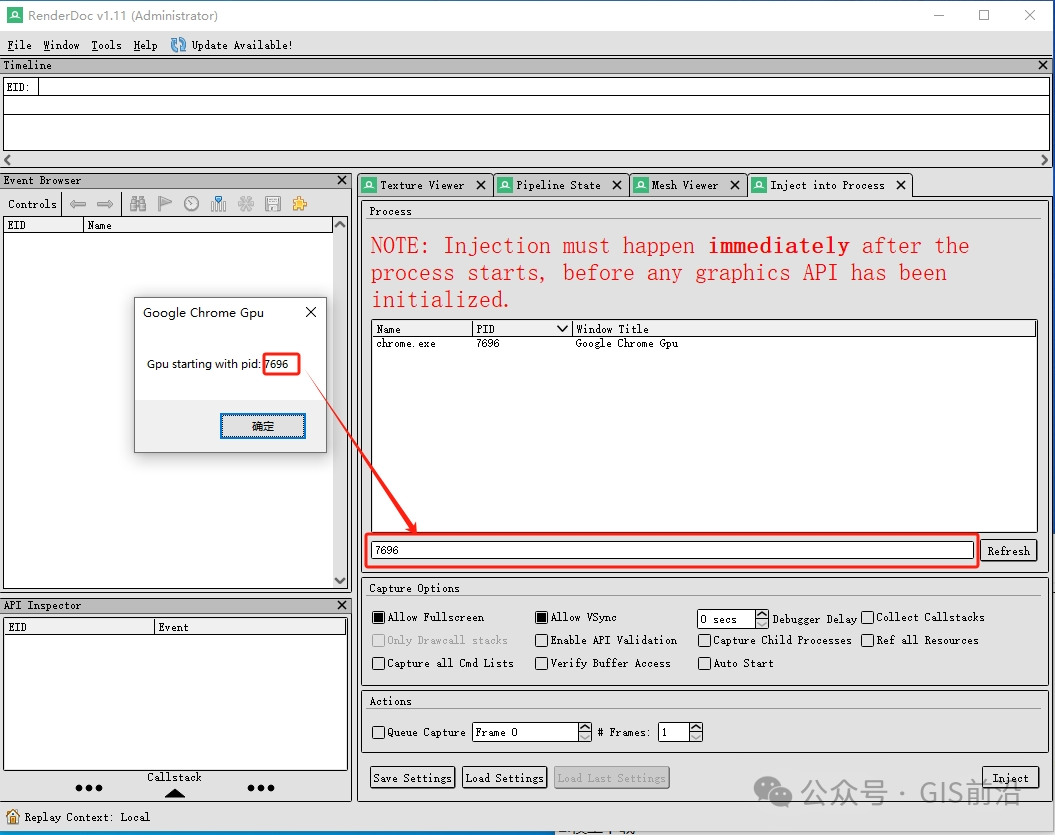Image resolution: width=1055 pixels, height=835 pixels.
Task: Select the chrome.exe process row
Action: [704, 343]
